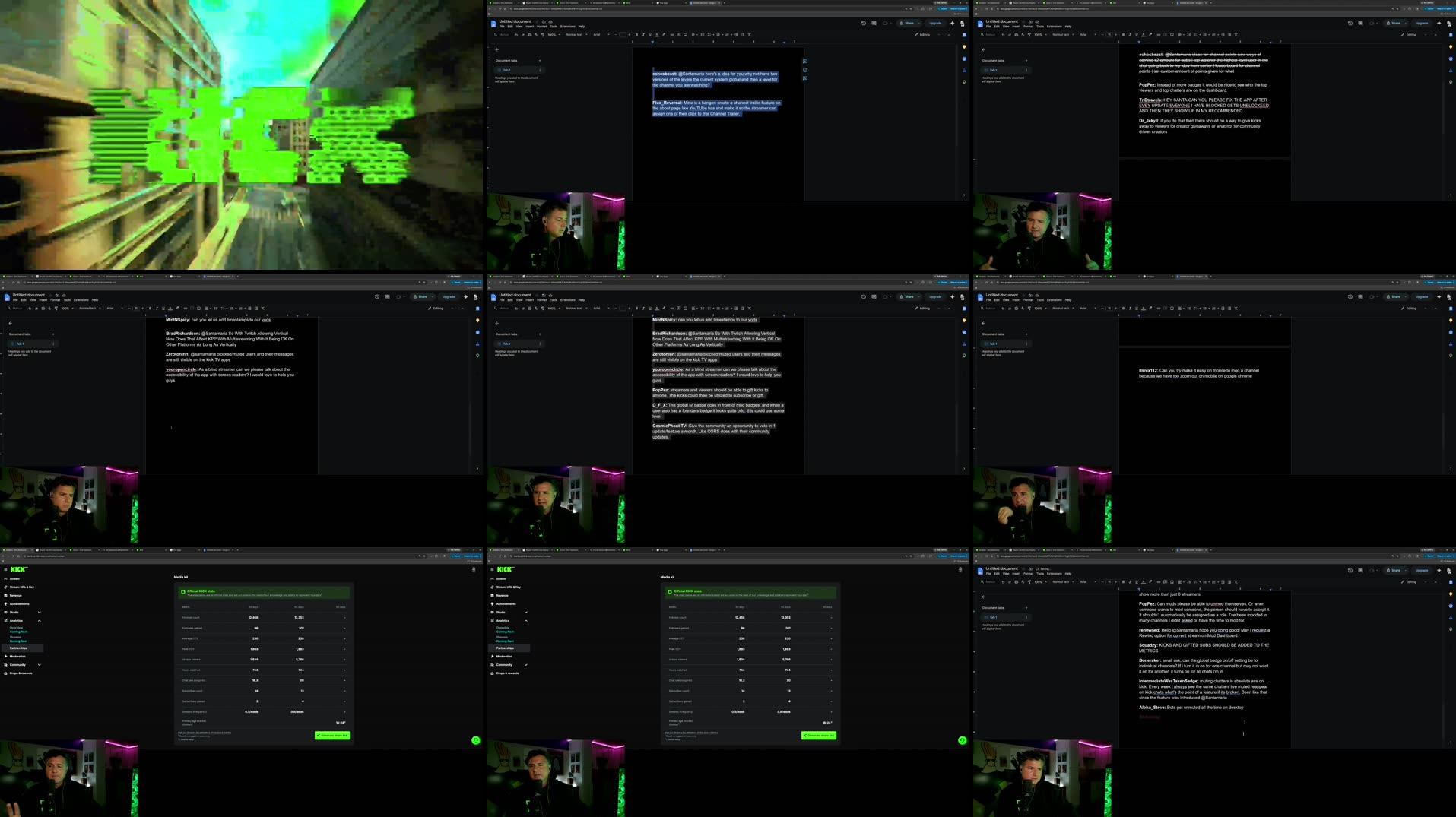Open 100% zoom dropdown in Flux_Reversal frame
The width and height of the screenshot is (1456, 817).
point(554,35)
